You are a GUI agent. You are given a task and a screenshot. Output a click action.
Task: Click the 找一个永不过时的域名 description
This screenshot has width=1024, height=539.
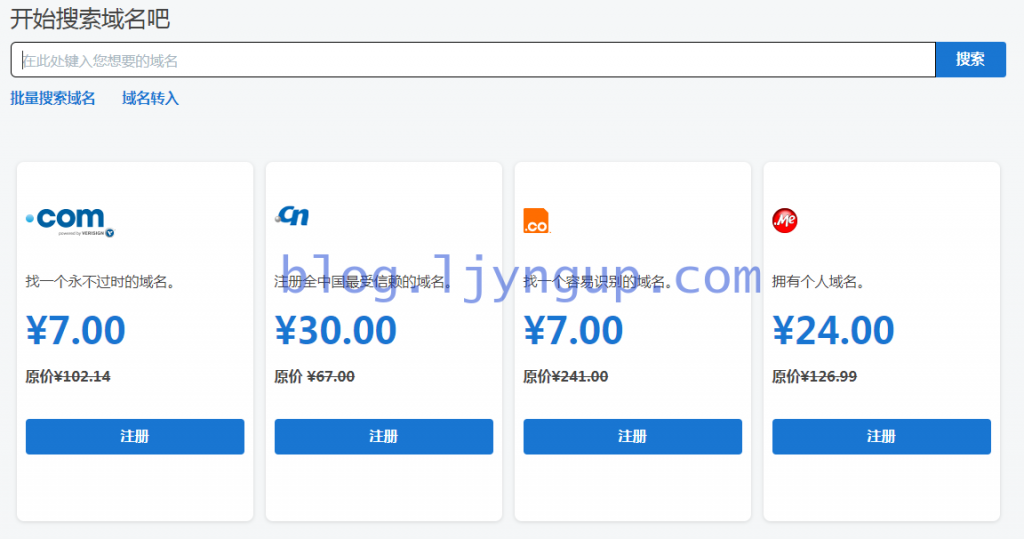100,282
